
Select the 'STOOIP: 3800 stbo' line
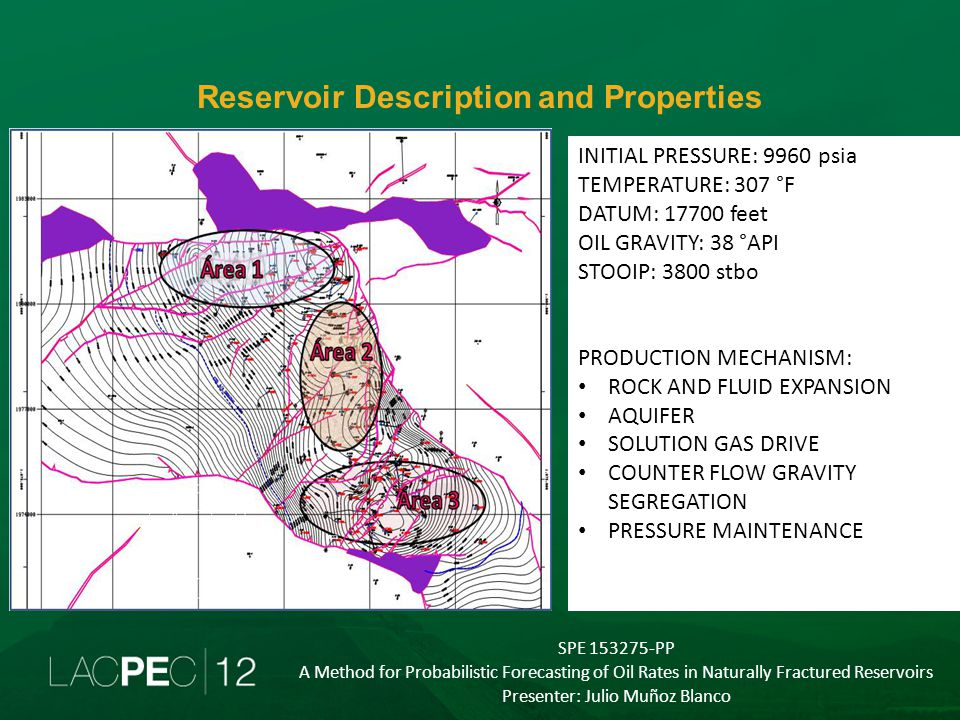pos(667,271)
